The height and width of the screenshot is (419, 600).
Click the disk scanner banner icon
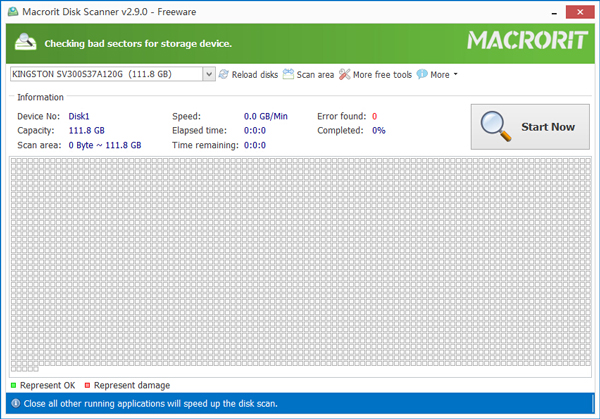25,42
